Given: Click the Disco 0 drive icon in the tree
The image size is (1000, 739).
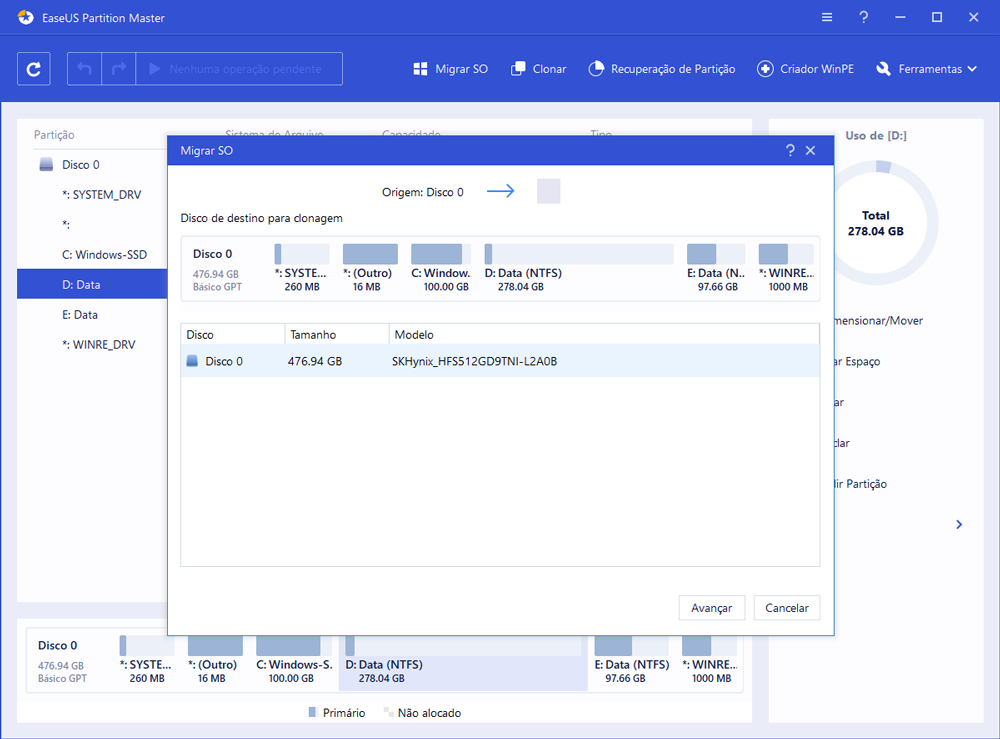Looking at the screenshot, I should (x=46, y=165).
